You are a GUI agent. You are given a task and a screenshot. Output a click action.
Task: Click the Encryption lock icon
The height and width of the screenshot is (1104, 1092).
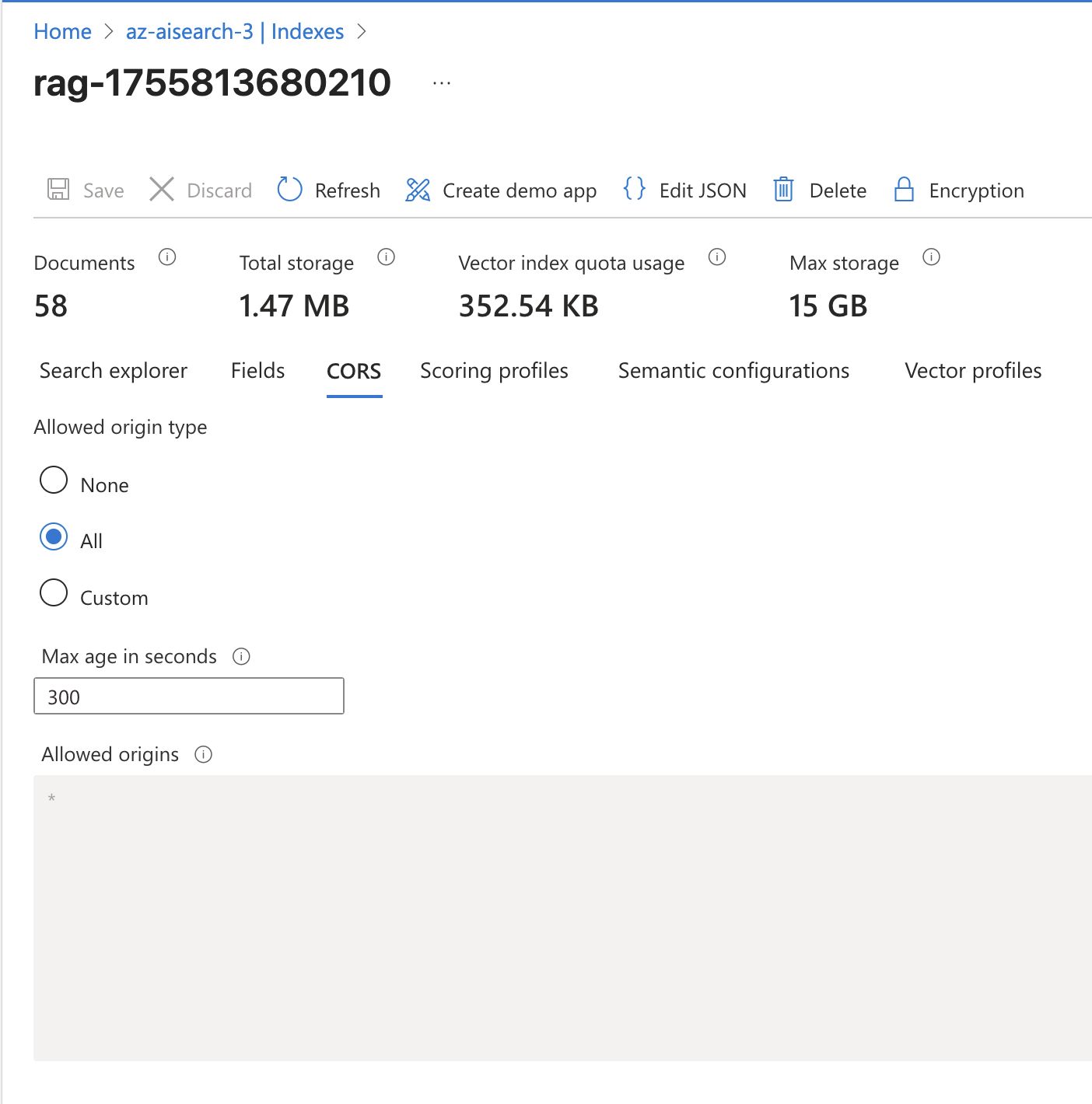tap(903, 190)
